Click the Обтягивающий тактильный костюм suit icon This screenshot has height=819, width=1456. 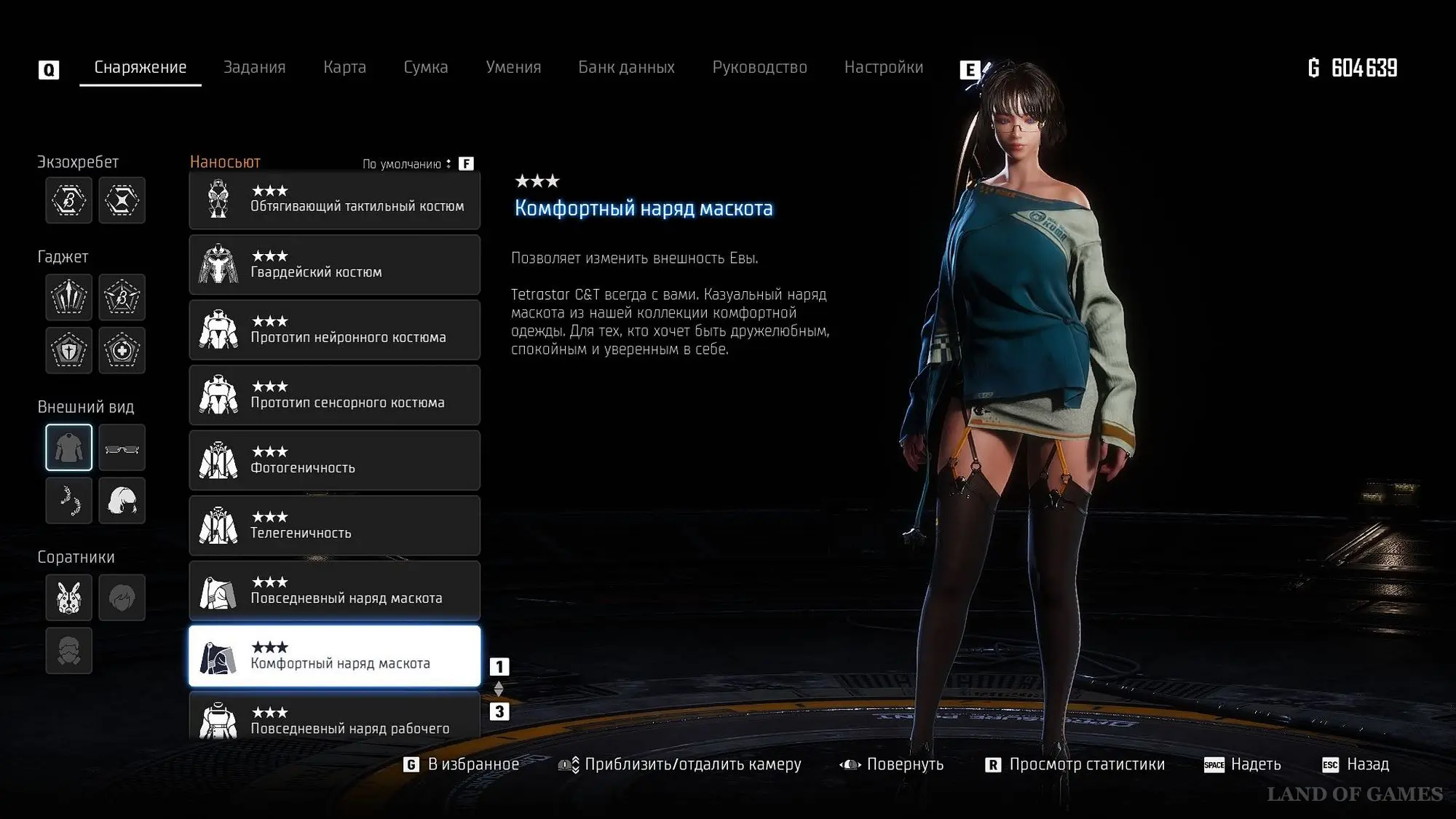[x=218, y=199]
